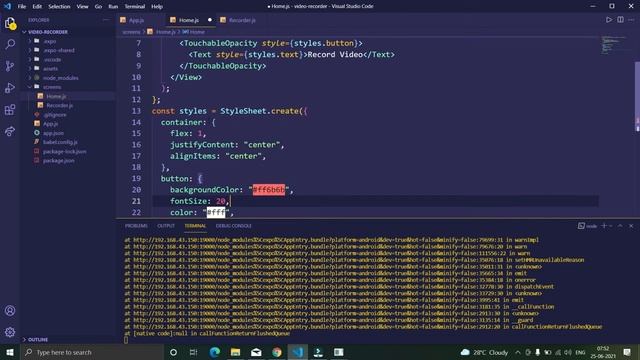Switch to the App.js editor tab
This screenshot has height=360, width=640.
[x=137, y=20]
